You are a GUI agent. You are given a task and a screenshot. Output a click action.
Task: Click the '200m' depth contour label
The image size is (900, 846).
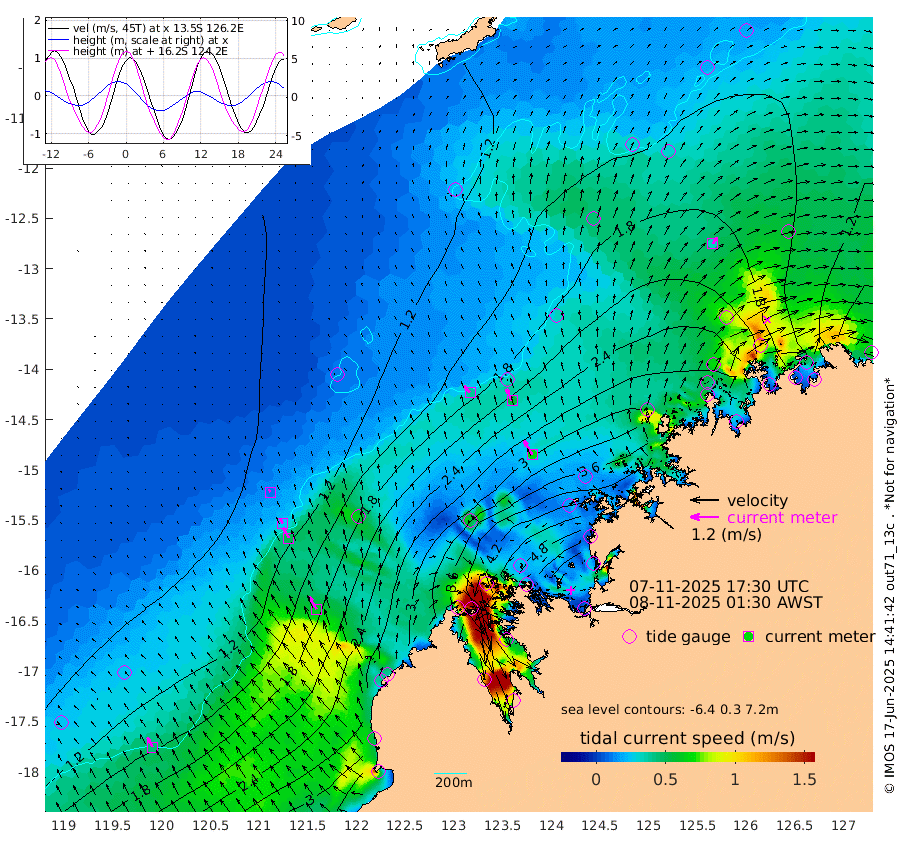[453, 782]
